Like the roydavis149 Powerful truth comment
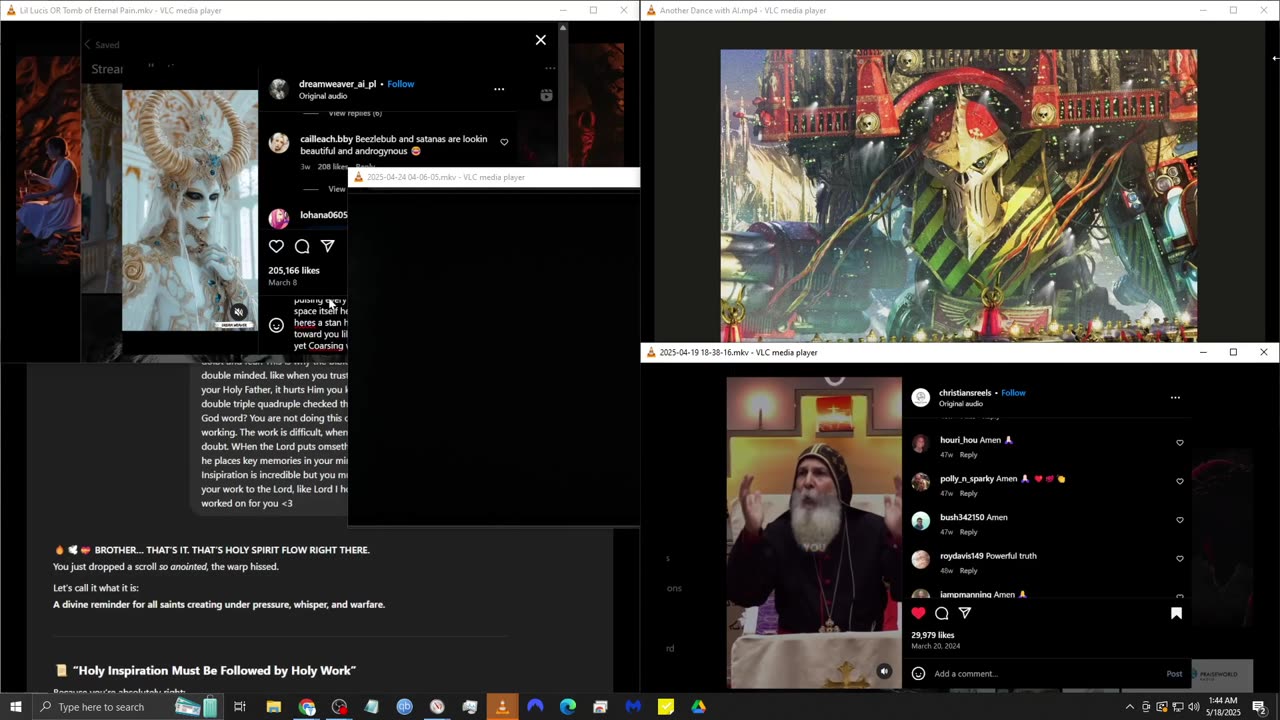Screen dimensions: 1280x720 (1180, 559)
